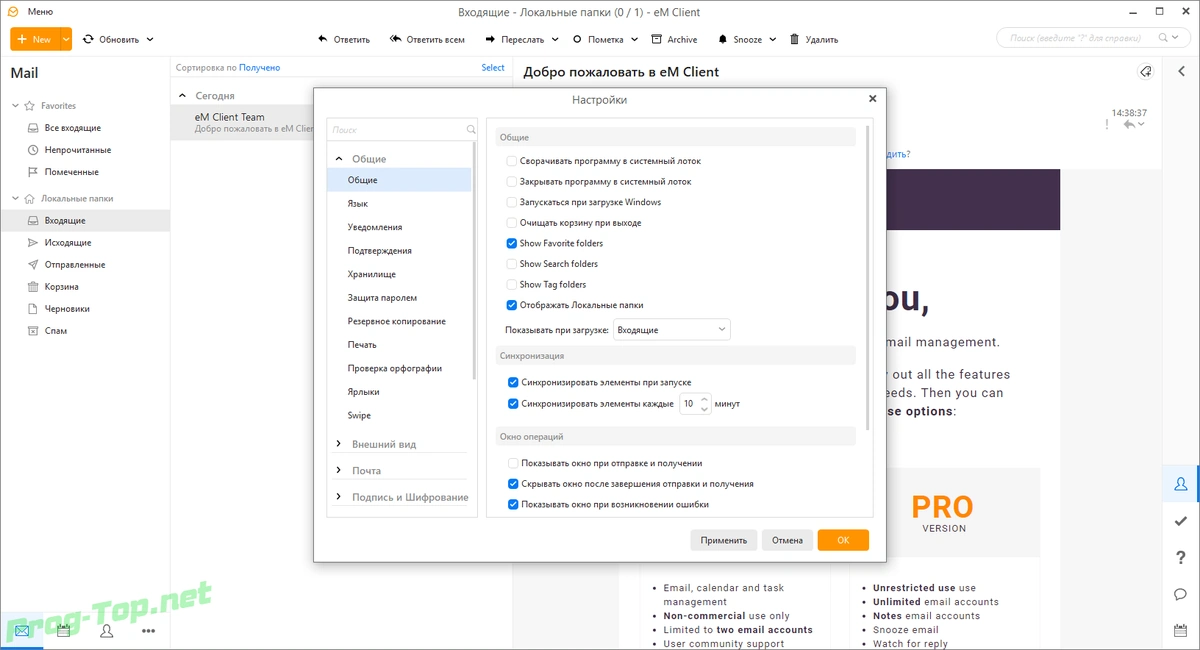Uncheck Отображать Локальные папки
Image resolution: width=1200 pixels, height=650 pixels.
512,305
